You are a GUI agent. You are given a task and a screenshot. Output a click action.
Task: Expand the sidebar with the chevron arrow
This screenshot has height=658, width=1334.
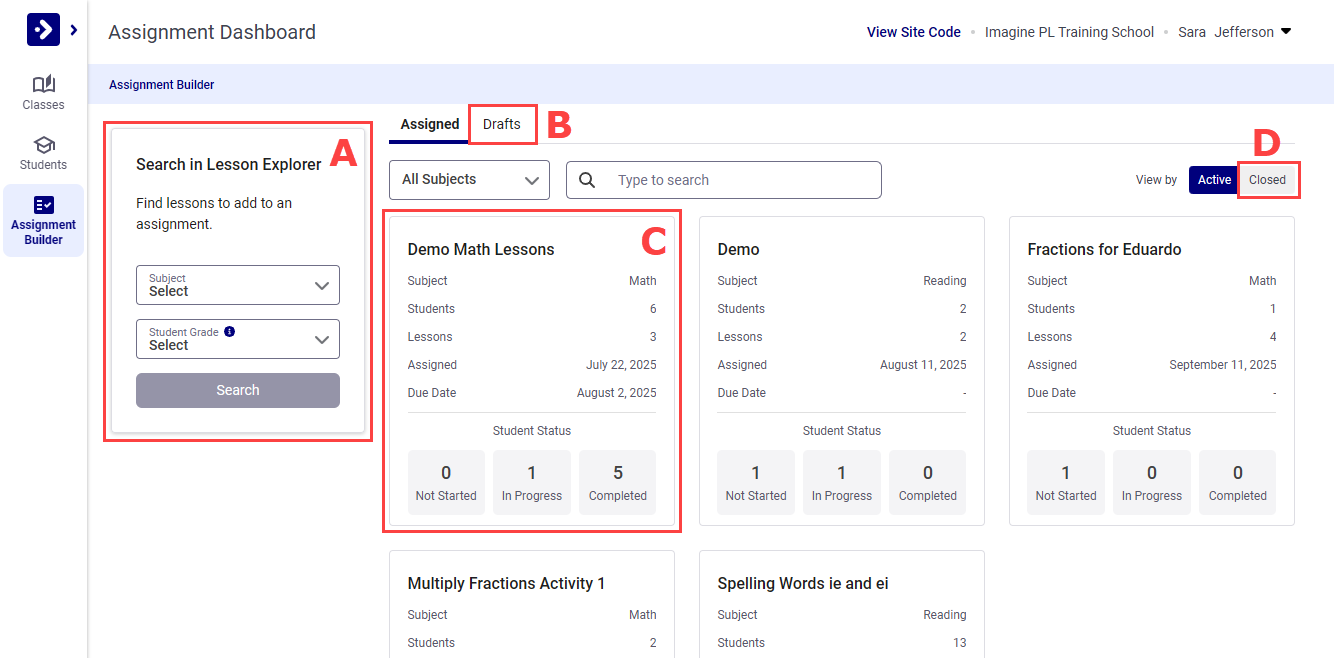click(74, 30)
